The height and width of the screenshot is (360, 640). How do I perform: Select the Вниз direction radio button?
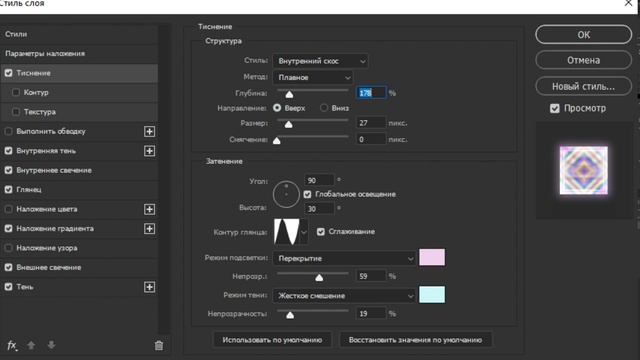tap(324, 108)
